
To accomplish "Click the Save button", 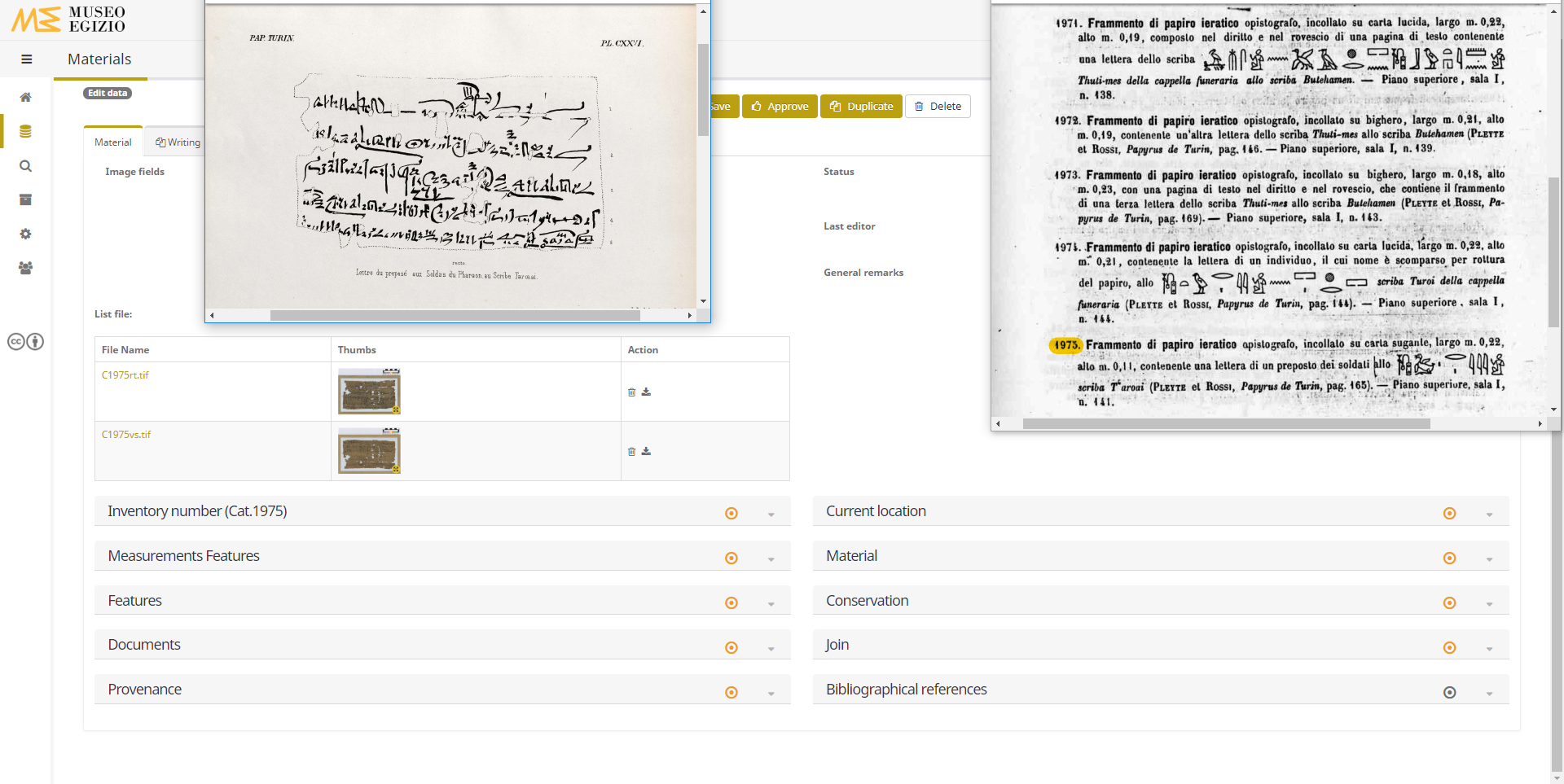I will coord(724,106).
